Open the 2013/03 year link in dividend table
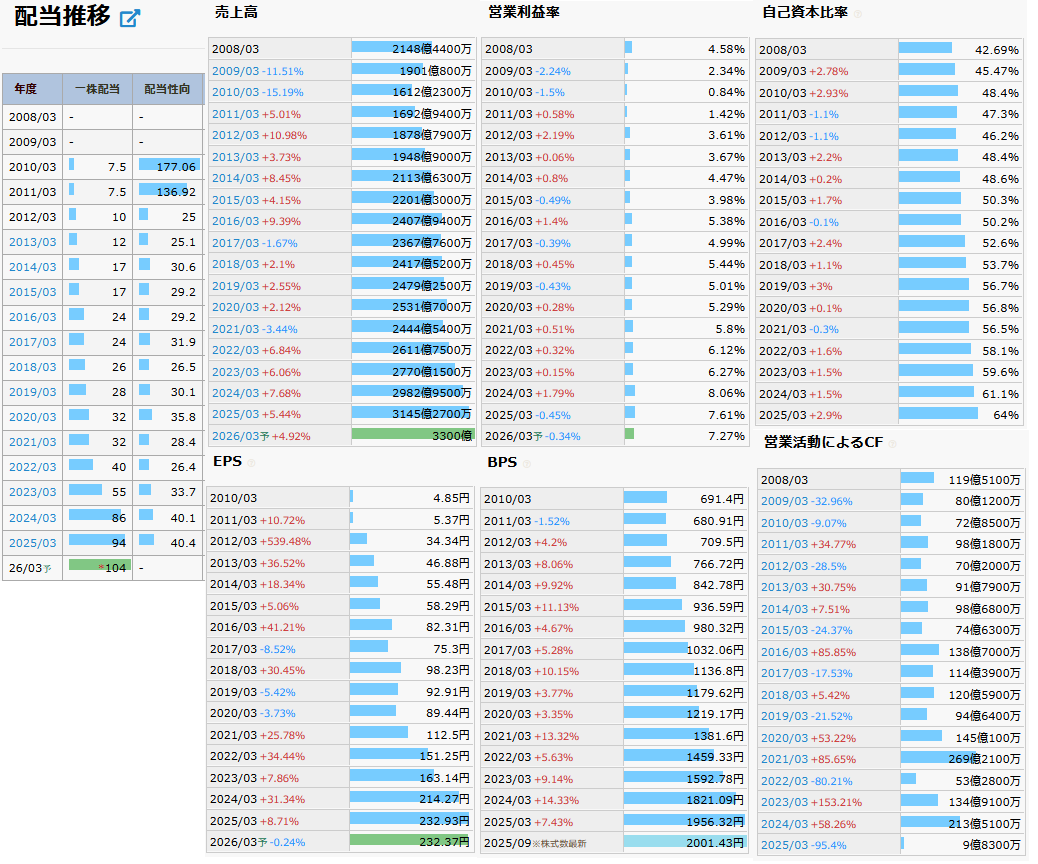Screen dimensions: 1038x864 tap(32, 241)
